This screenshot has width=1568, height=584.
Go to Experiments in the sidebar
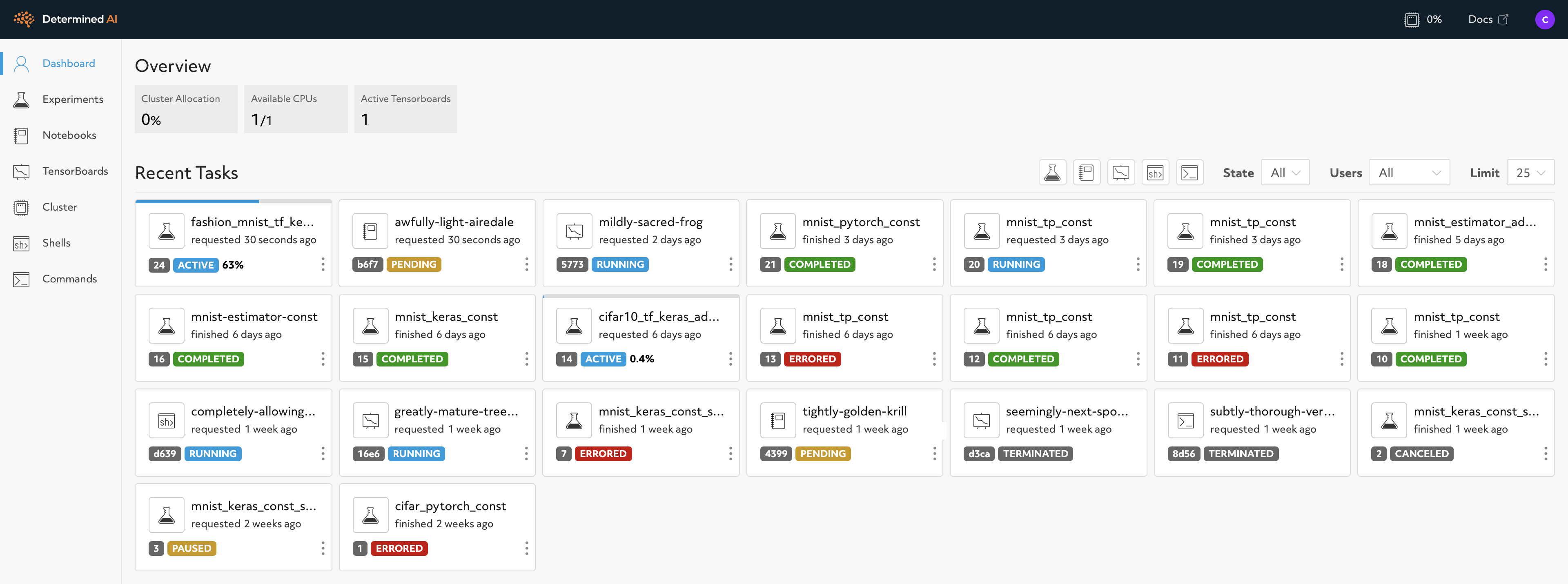click(72, 99)
